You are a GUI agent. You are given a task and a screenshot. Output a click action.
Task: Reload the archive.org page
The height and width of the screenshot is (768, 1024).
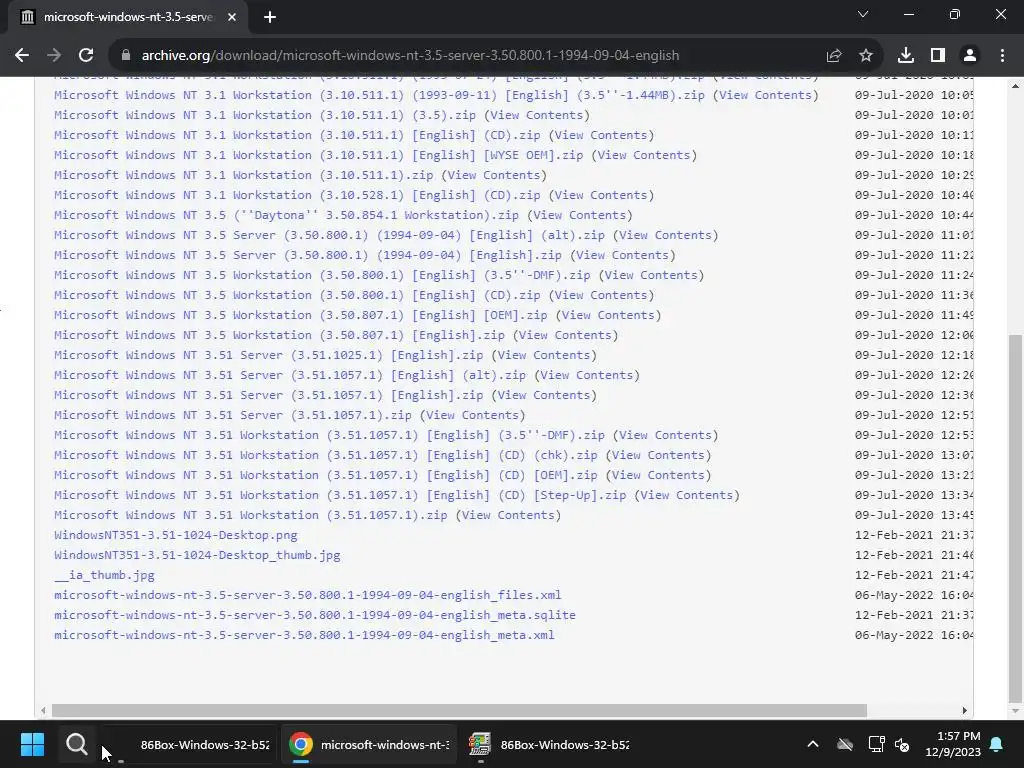point(86,56)
